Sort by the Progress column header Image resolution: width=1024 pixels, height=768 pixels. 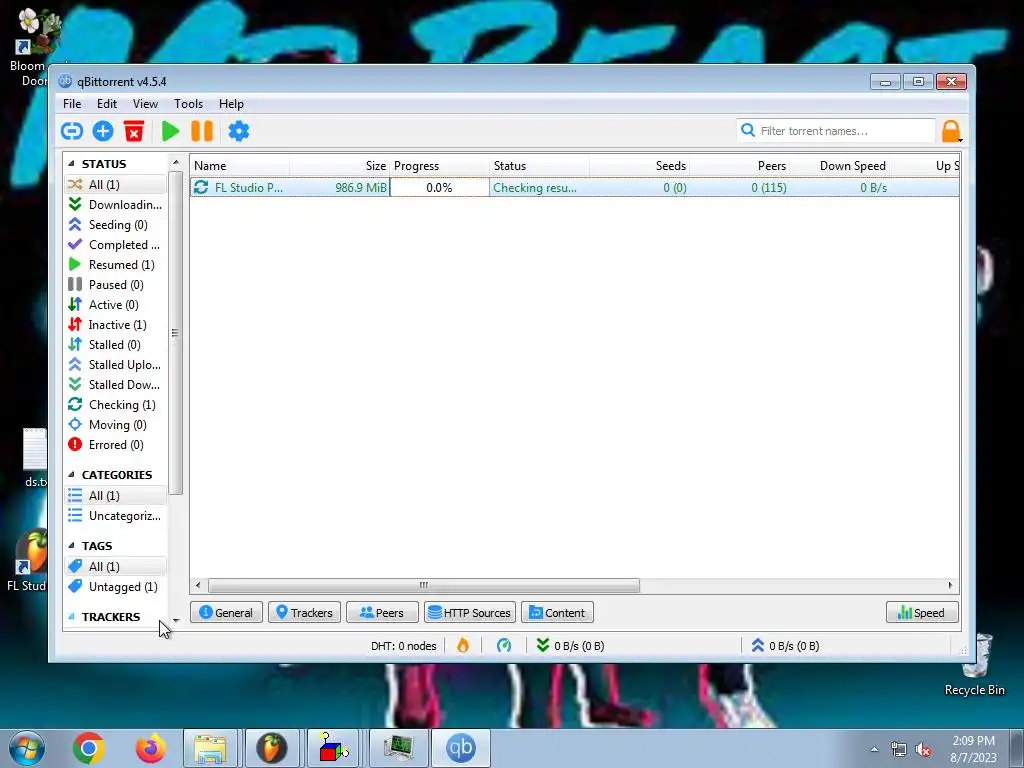click(x=440, y=166)
